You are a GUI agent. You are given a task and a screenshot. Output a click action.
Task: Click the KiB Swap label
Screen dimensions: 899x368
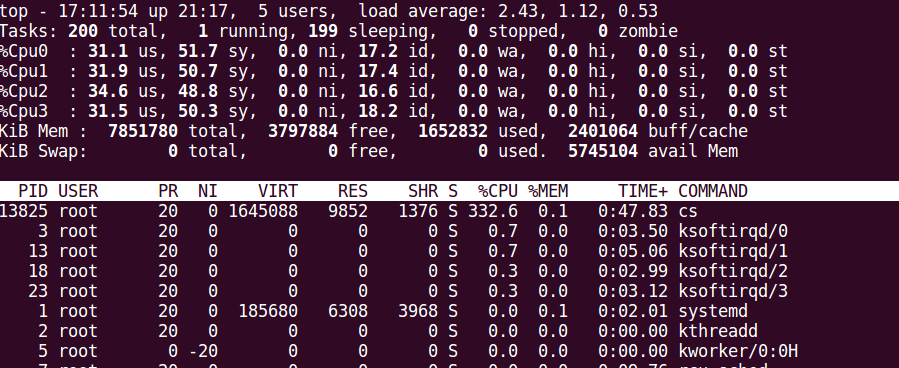pyautogui.click(x=43, y=151)
